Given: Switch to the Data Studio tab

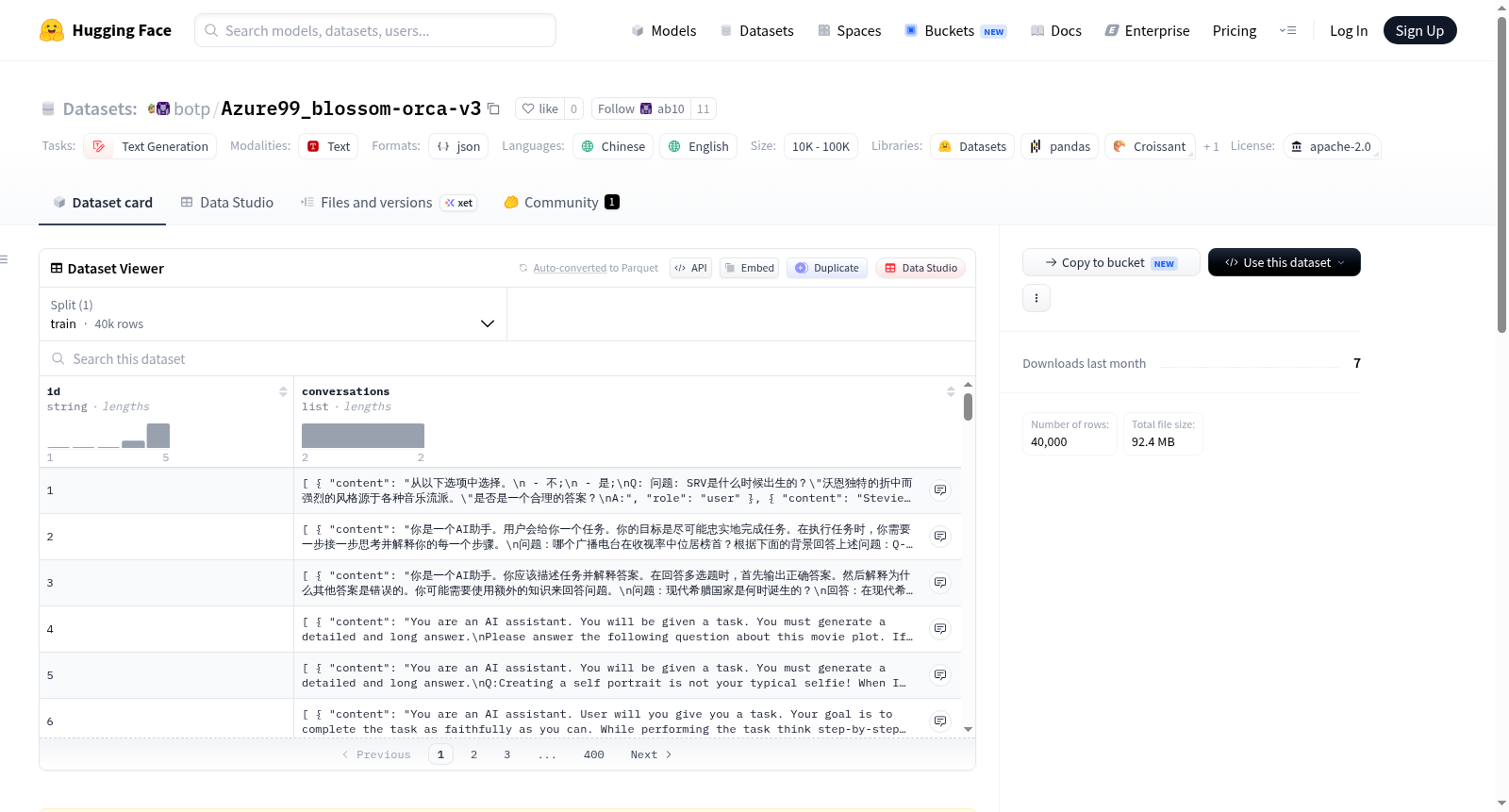Looking at the screenshot, I should (227, 202).
